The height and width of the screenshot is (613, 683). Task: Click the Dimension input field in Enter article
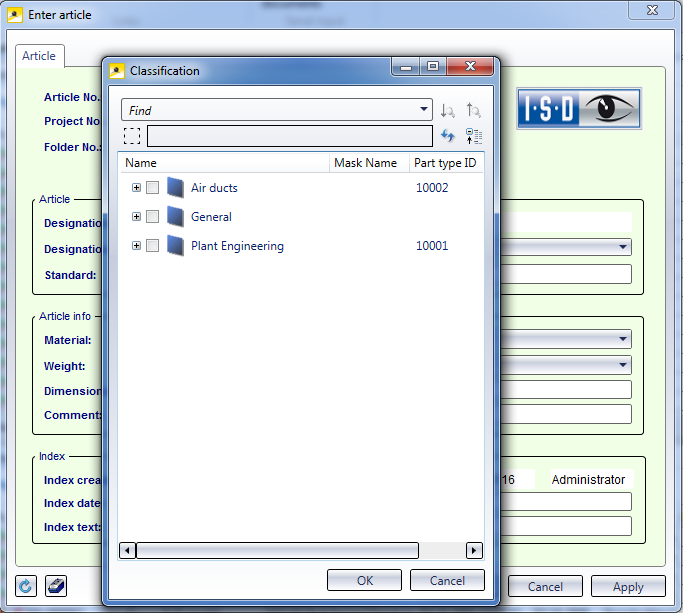tap(566, 389)
